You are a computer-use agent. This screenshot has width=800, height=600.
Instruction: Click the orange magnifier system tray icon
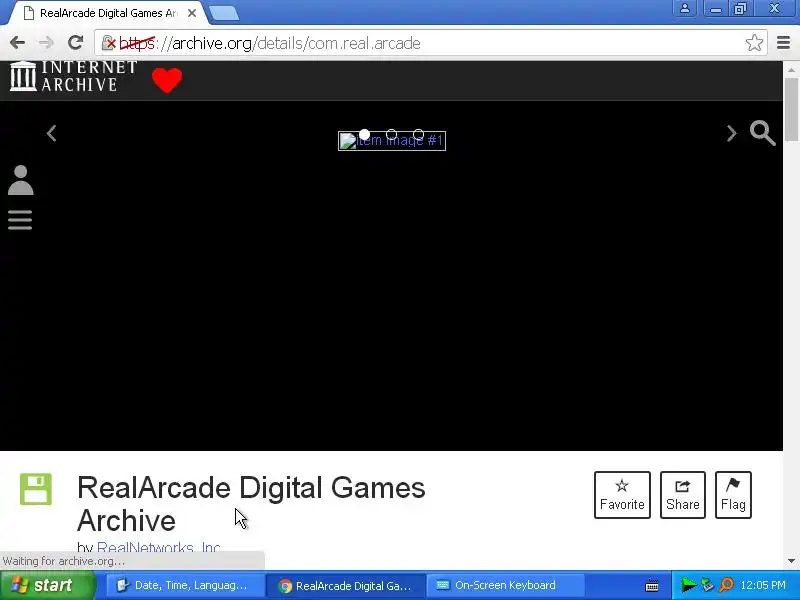[726, 585]
